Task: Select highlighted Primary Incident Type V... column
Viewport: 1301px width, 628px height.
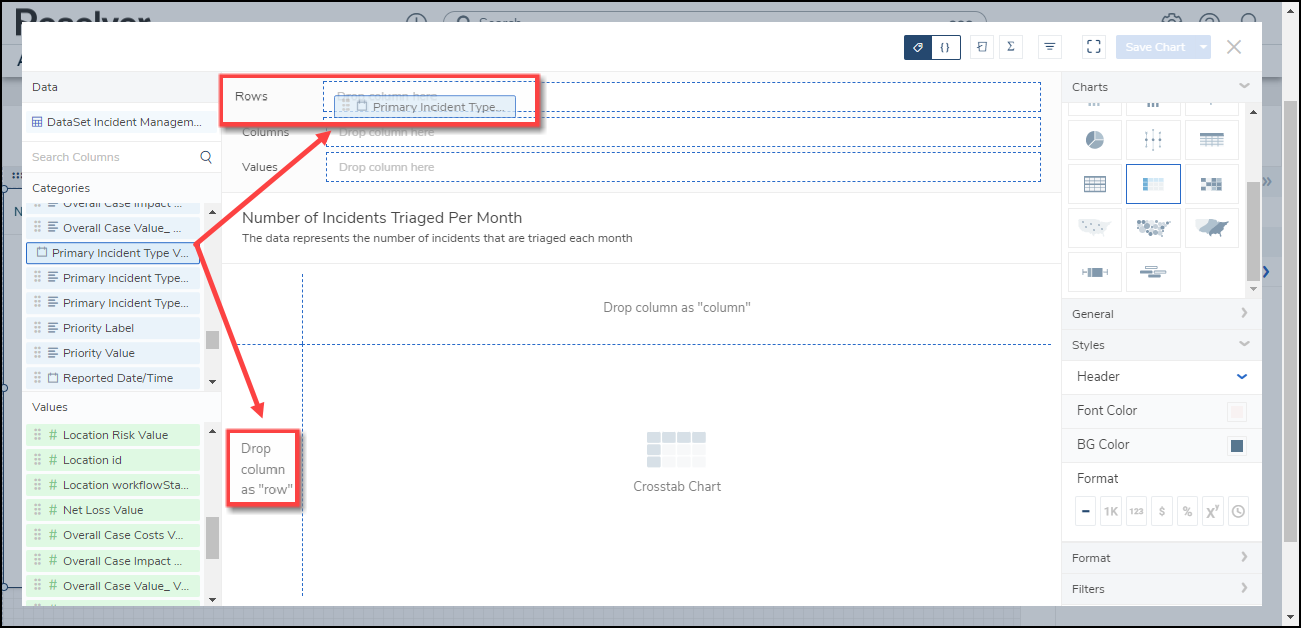Action: (113, 253)
